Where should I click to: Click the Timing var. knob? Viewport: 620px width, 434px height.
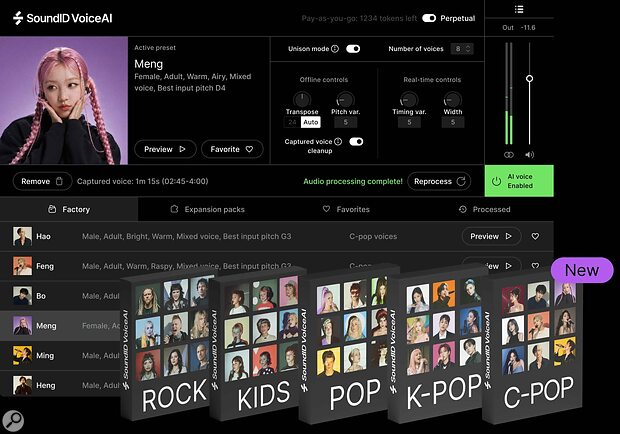click(x=409, y=99)
